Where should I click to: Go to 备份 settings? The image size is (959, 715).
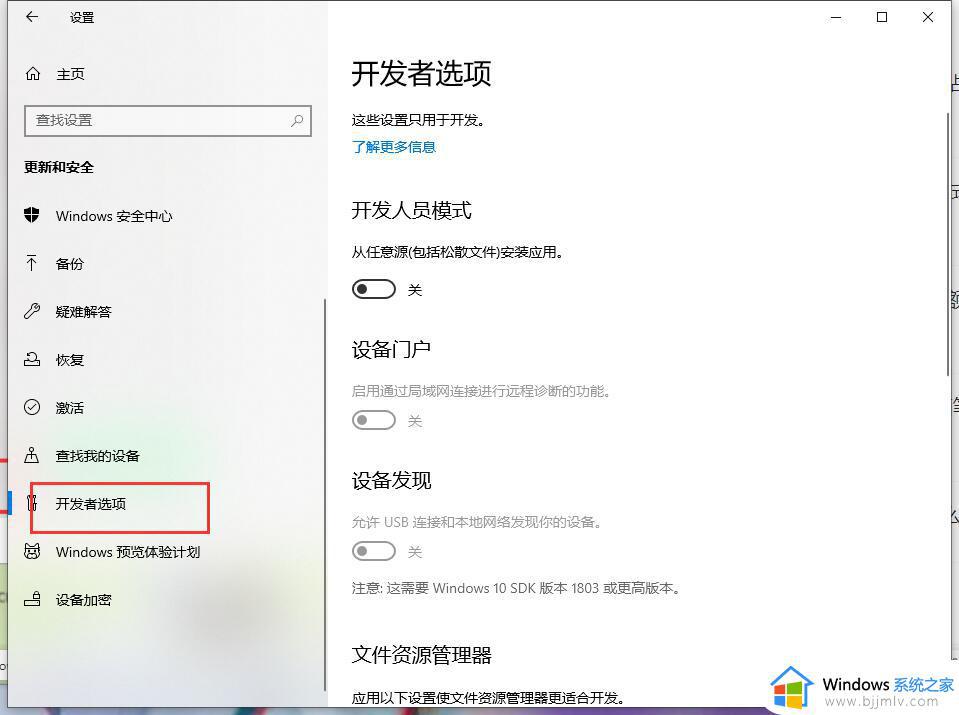point(69,264)
